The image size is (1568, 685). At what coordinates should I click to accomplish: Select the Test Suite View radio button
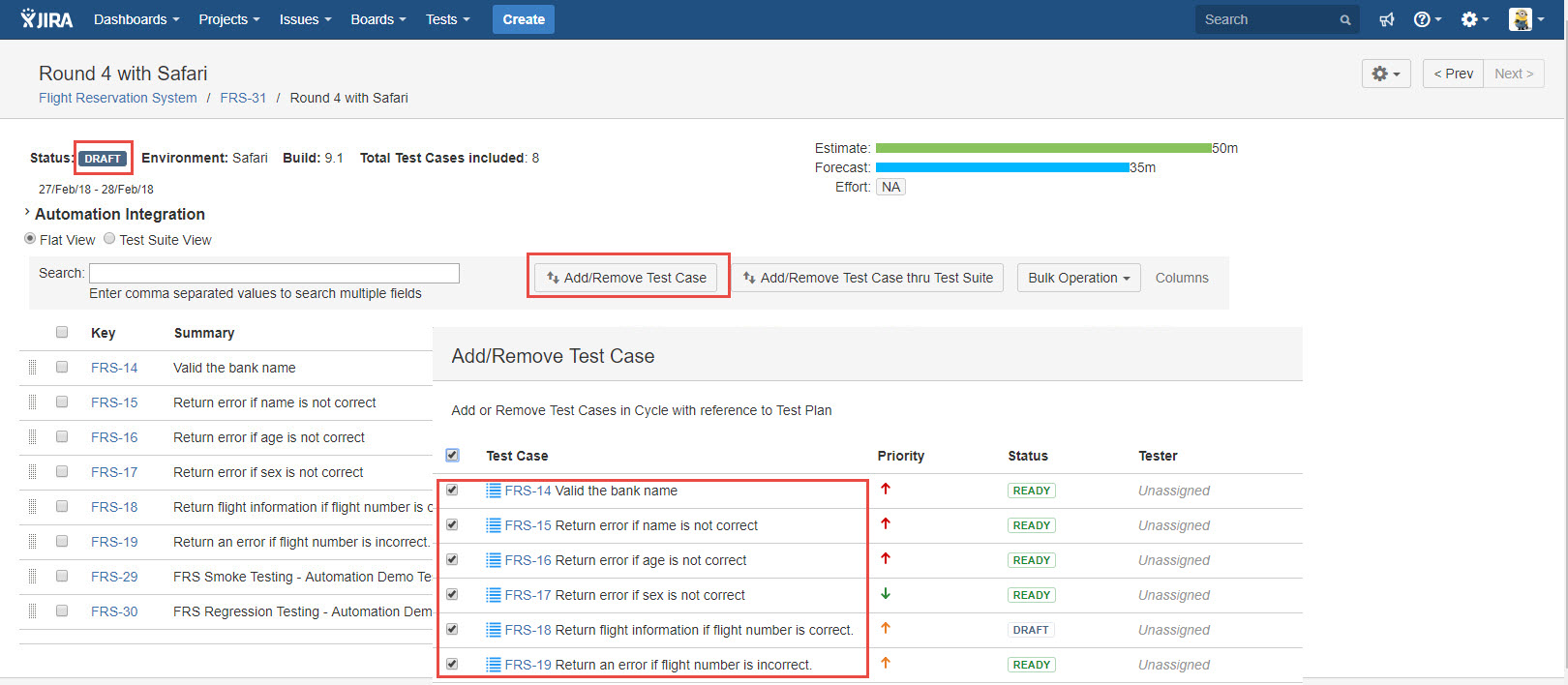[109, 239]
